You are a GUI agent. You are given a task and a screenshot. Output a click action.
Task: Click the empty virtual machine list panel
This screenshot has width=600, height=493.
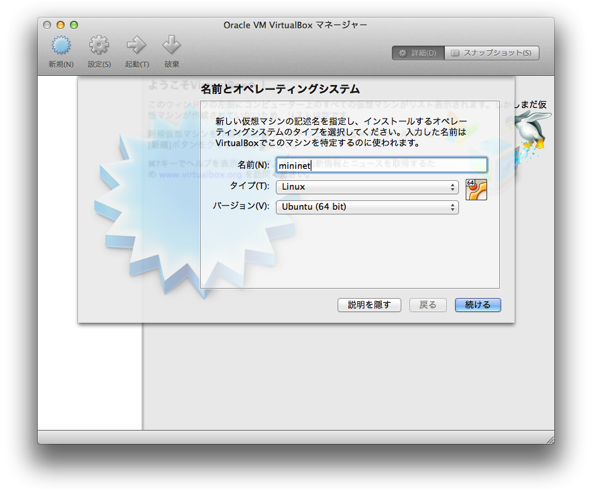click(x=90, y=380)
